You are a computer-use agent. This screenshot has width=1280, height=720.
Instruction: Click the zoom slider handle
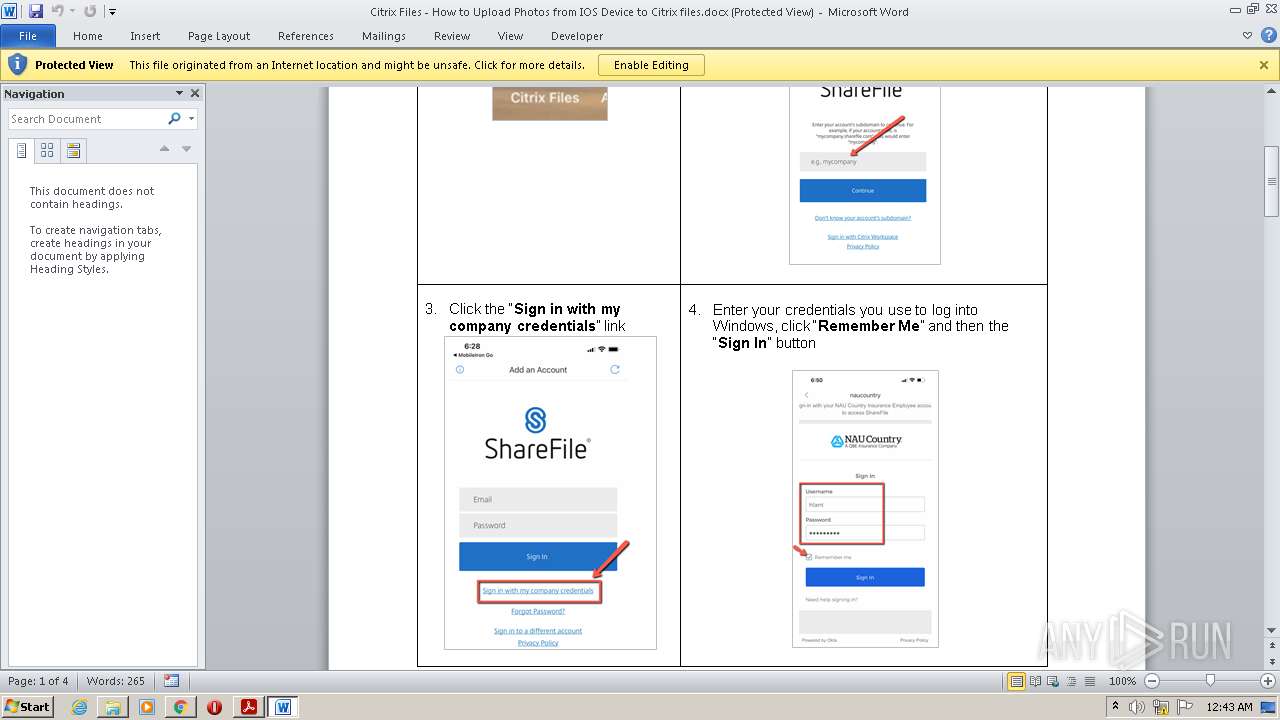1210,681
